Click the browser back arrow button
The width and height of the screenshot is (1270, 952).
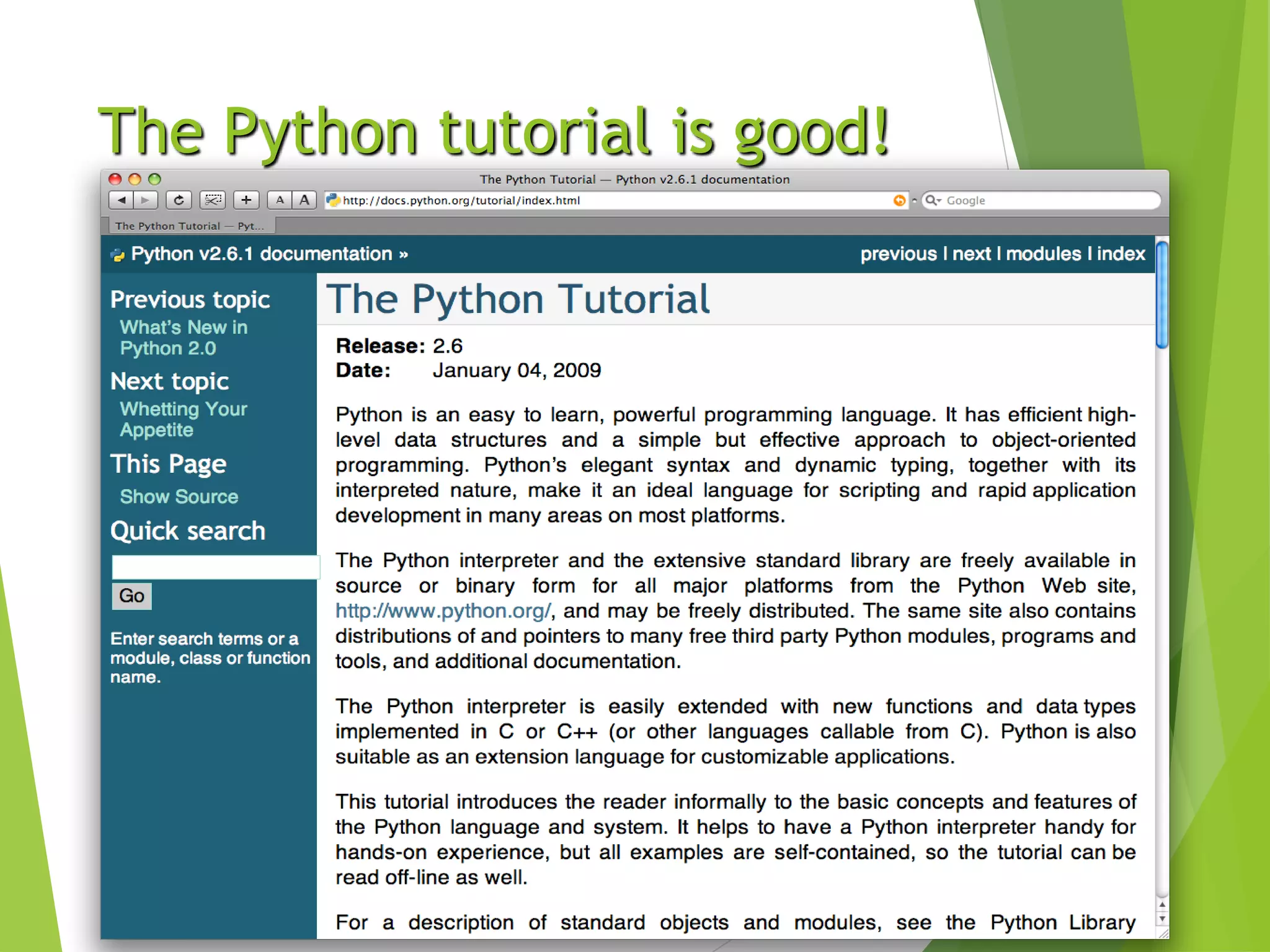coord(121,200)
